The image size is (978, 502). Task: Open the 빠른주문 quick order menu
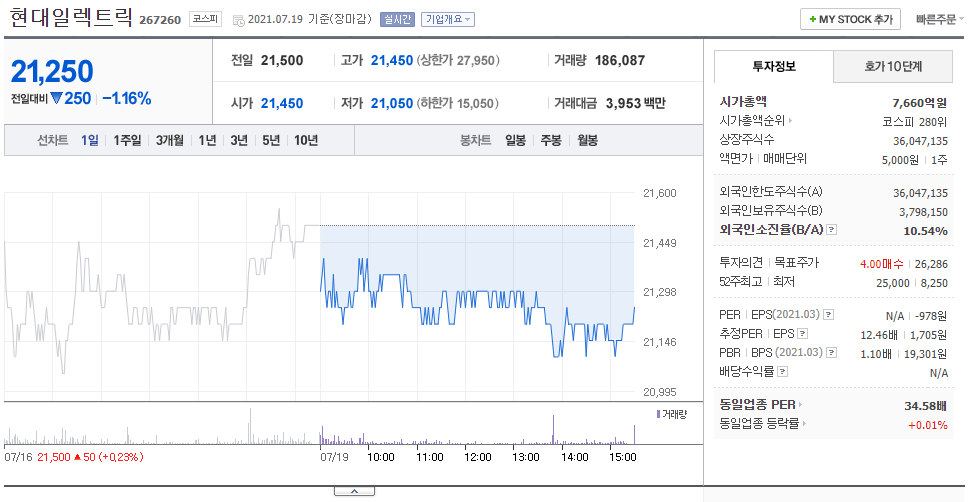[939, 19]
